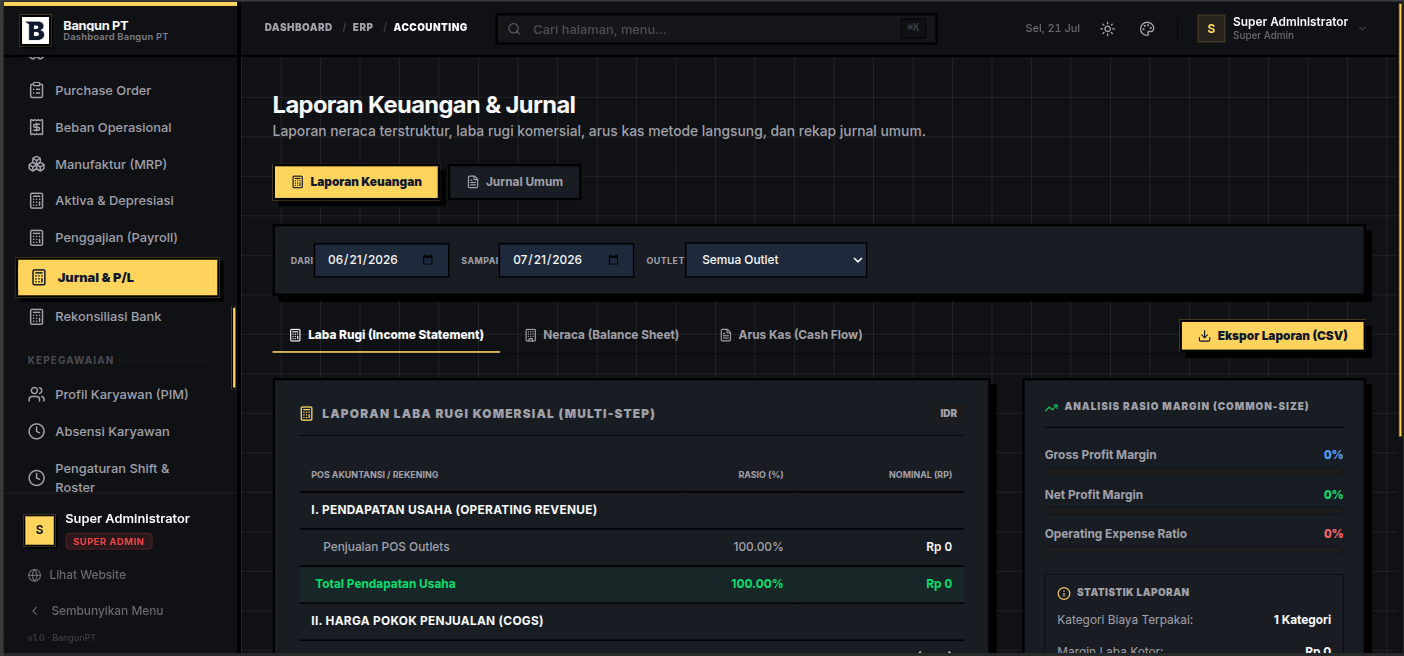Click the Dari date input field
Viewport: 1404px width, 656px height.
[381, 260]
